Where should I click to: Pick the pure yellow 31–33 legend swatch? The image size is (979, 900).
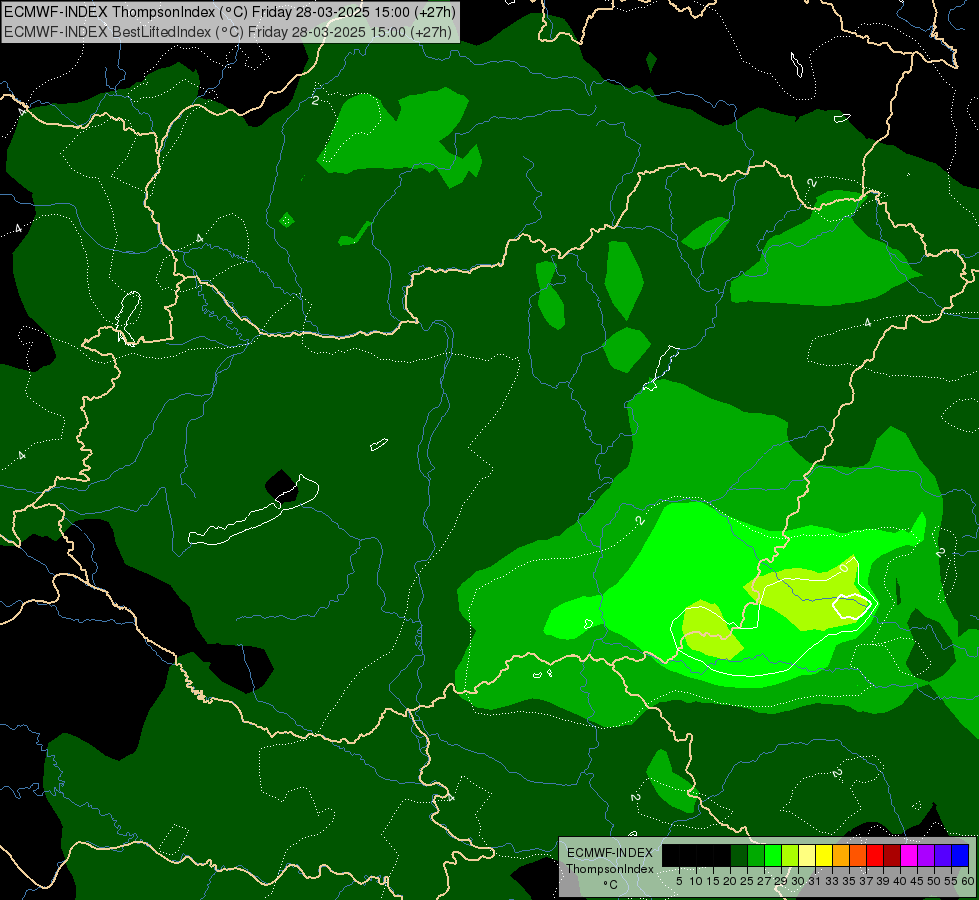(824, 855)
